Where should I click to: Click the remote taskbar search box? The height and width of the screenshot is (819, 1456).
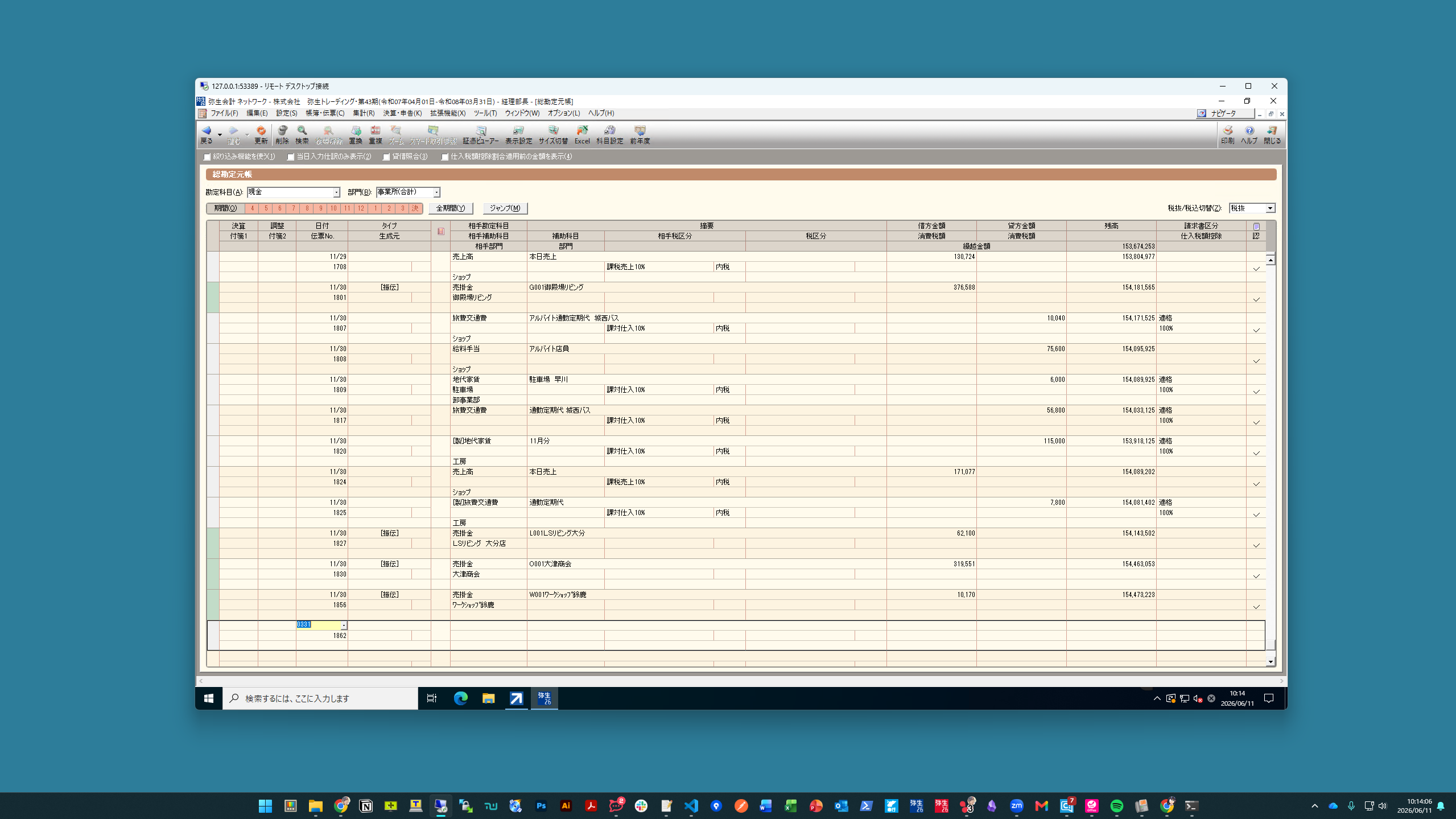point(320,698)
